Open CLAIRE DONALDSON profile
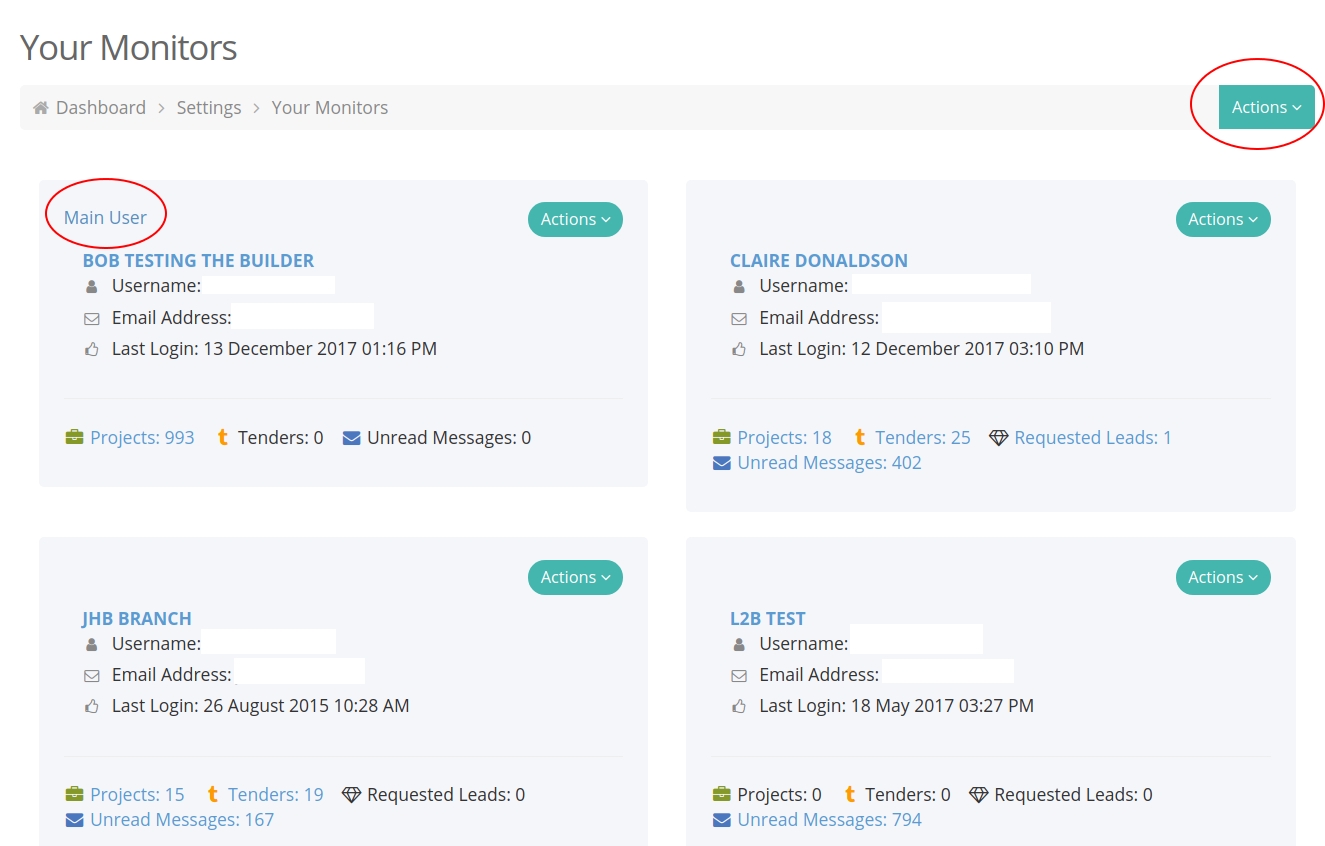The image size is (1325, 846). pos(819,260)
